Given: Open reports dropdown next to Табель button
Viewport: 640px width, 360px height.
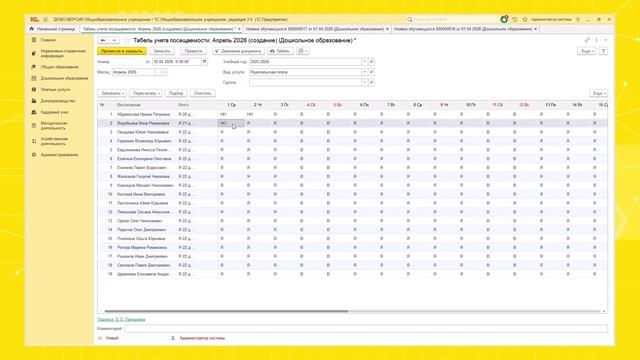Looking at the screenshot, I should pos(302,51).
